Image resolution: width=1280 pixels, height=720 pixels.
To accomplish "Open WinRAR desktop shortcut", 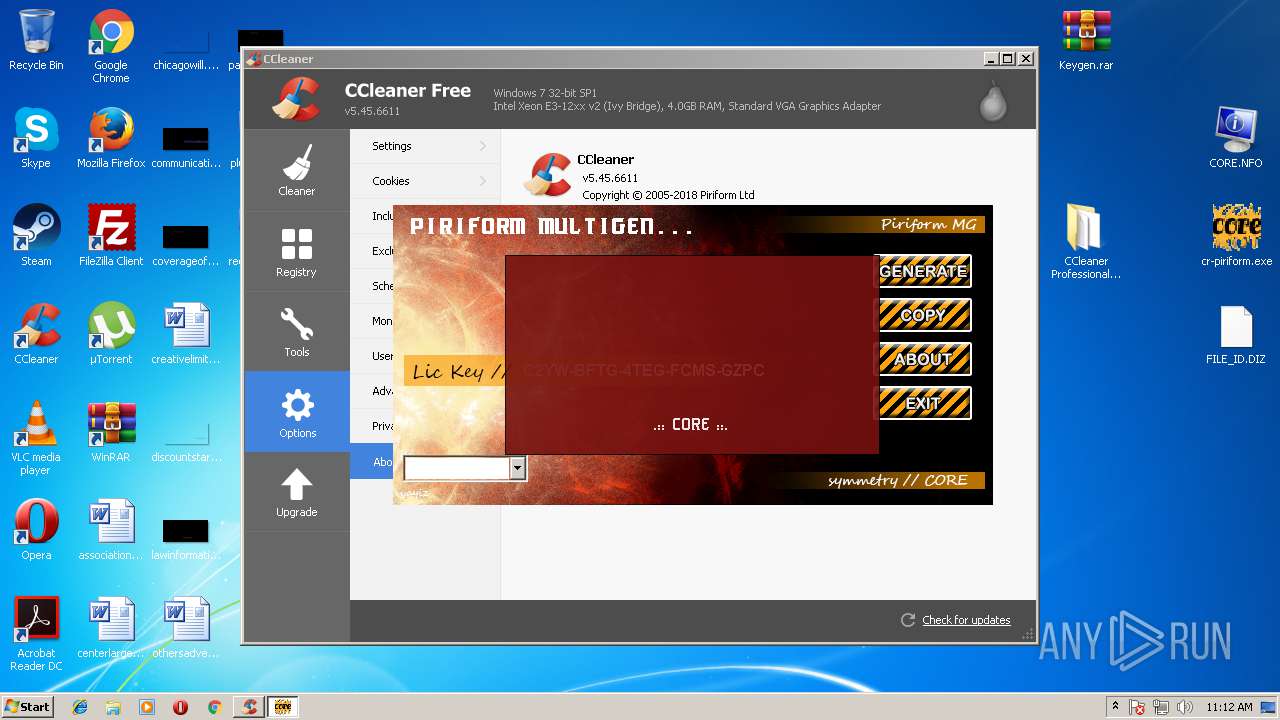I will [x=111, y=432].
